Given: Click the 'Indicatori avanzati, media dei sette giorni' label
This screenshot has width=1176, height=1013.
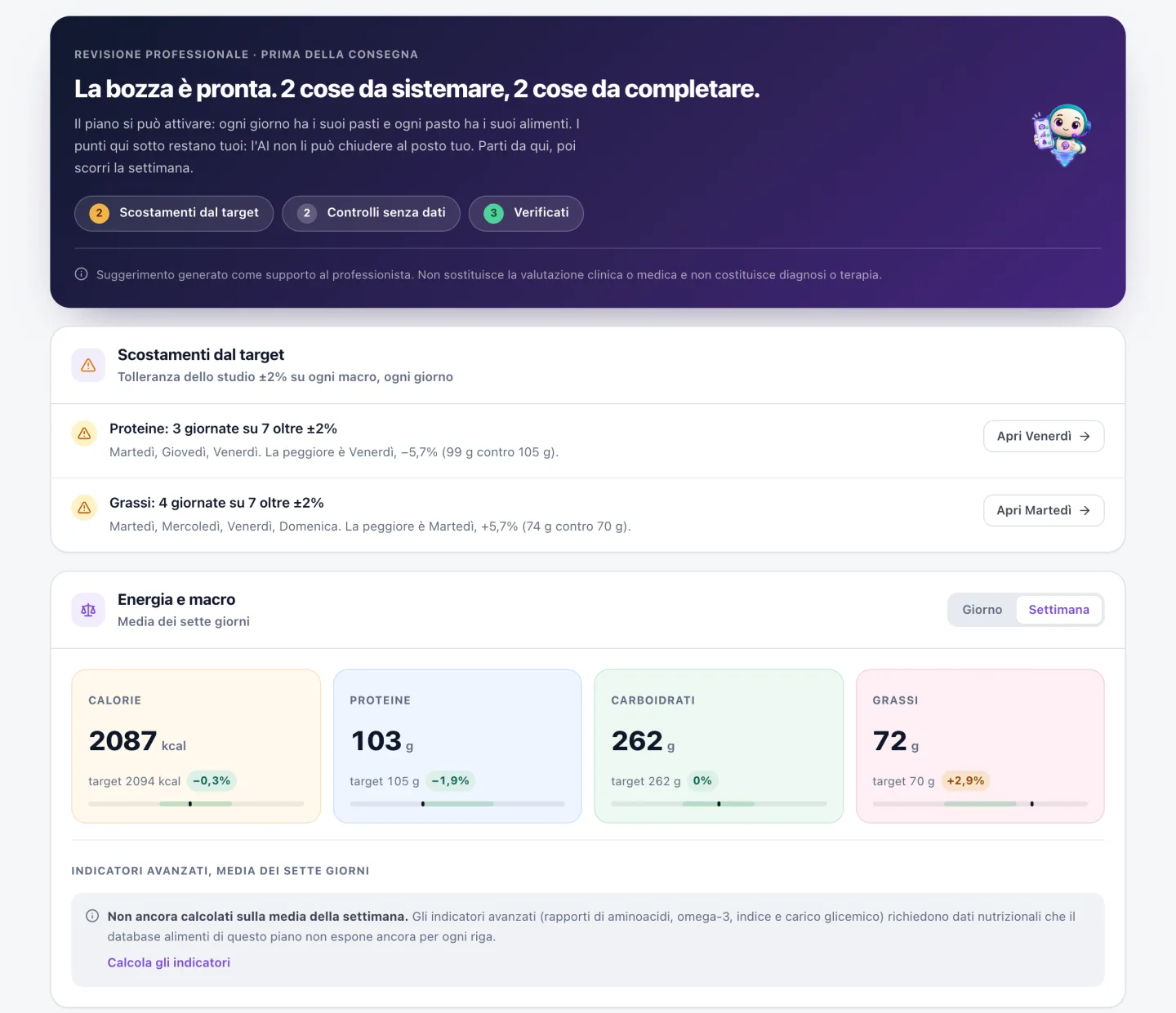Looking at the screenshot, I should tap(220, 871).
